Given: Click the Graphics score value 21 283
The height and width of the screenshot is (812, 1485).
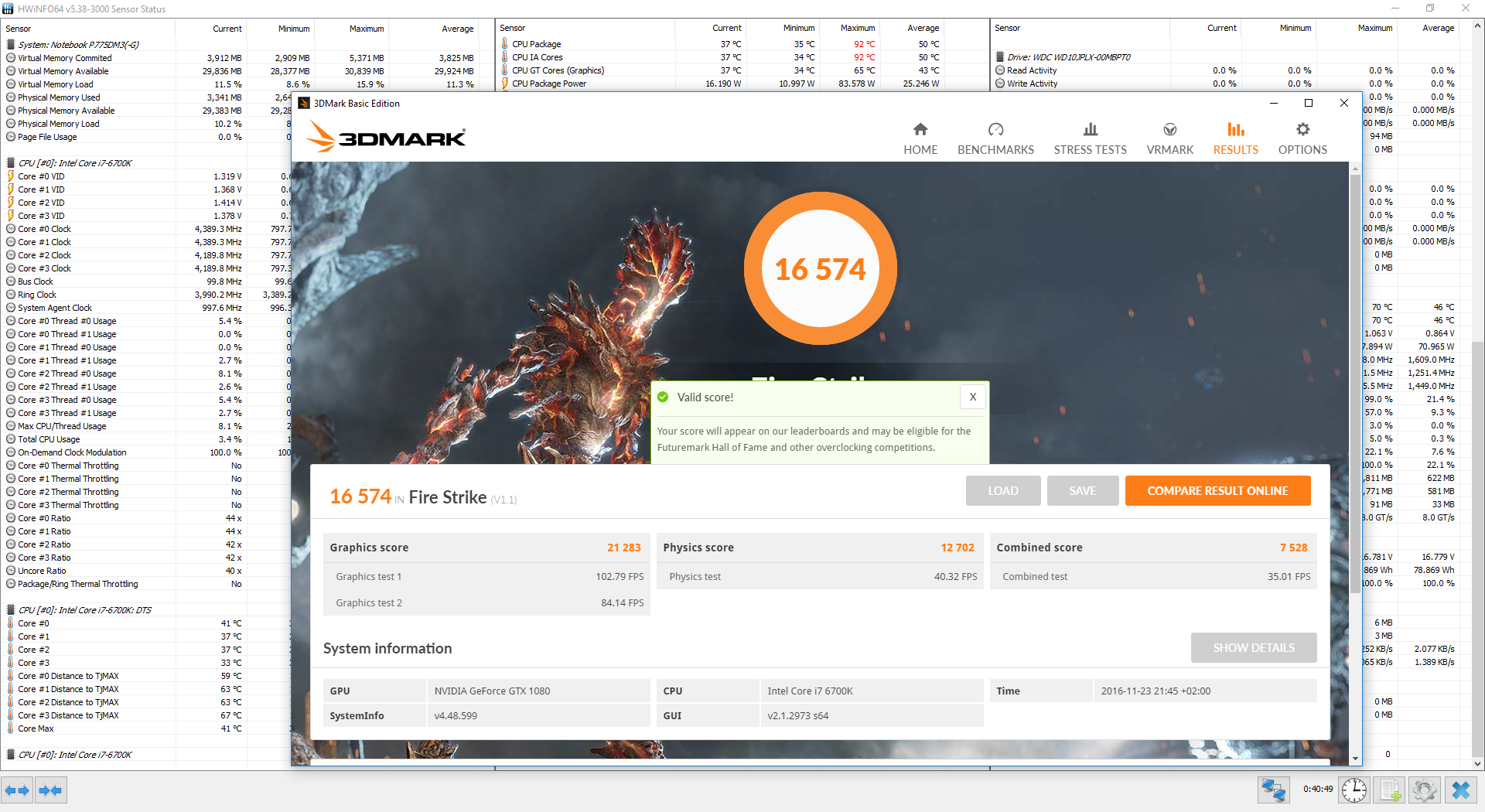Looking at the screenshot, I should pos(623,548).
